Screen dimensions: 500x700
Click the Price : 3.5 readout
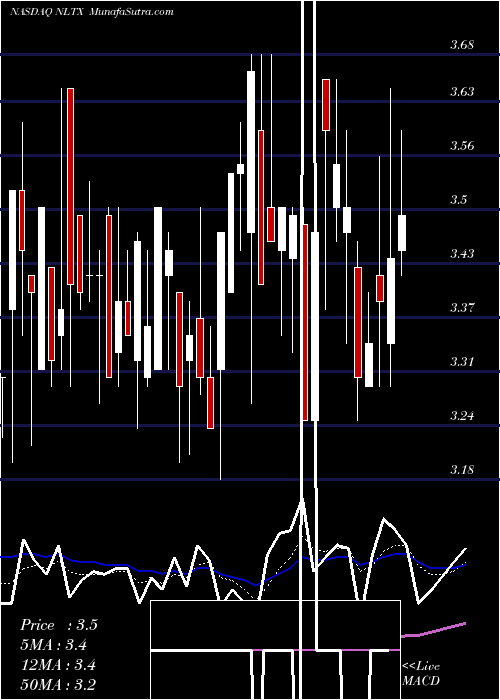pyautogui.click(x=58, y=625)
